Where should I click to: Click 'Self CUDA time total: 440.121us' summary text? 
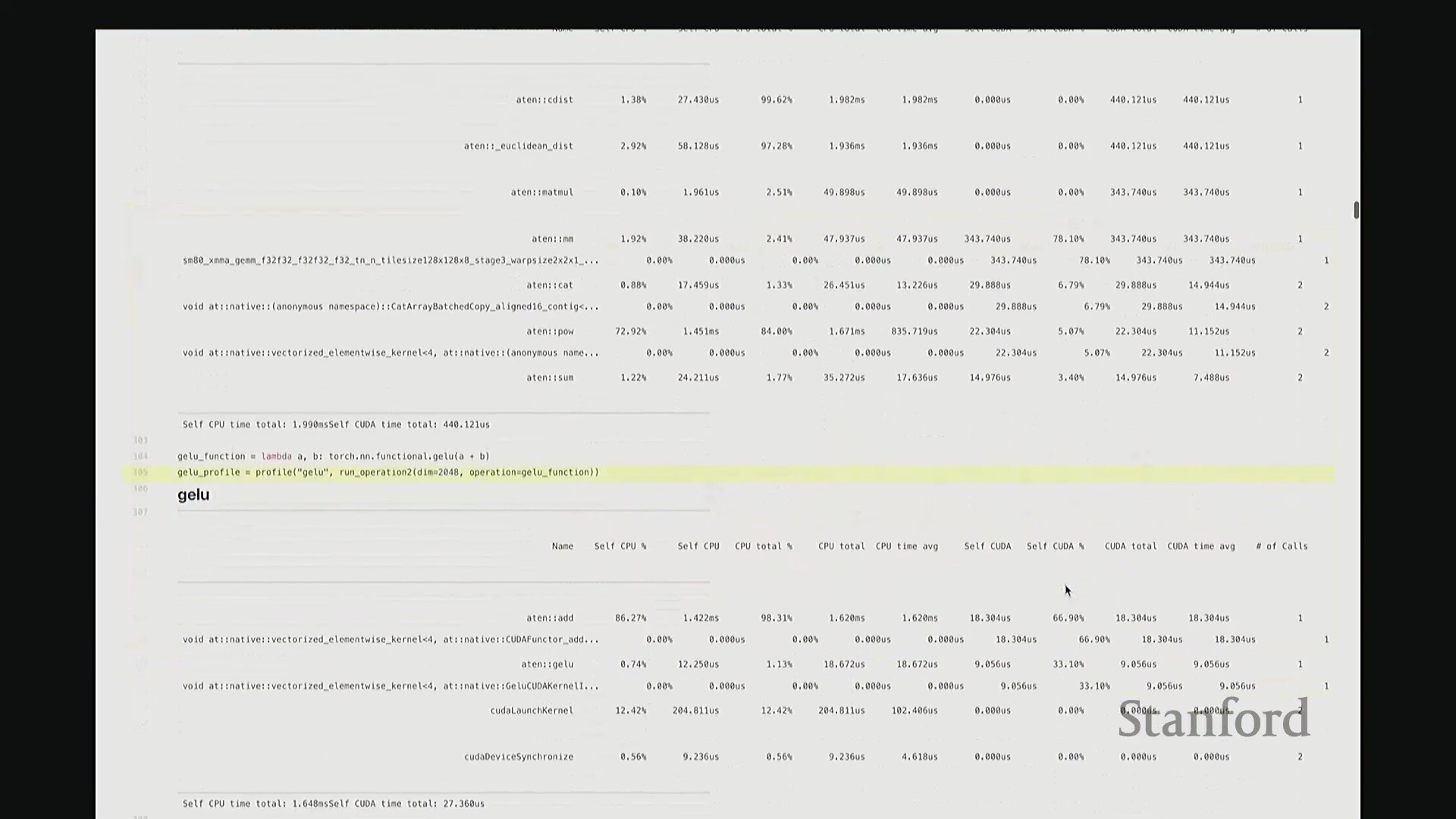(x=409, y=425)
